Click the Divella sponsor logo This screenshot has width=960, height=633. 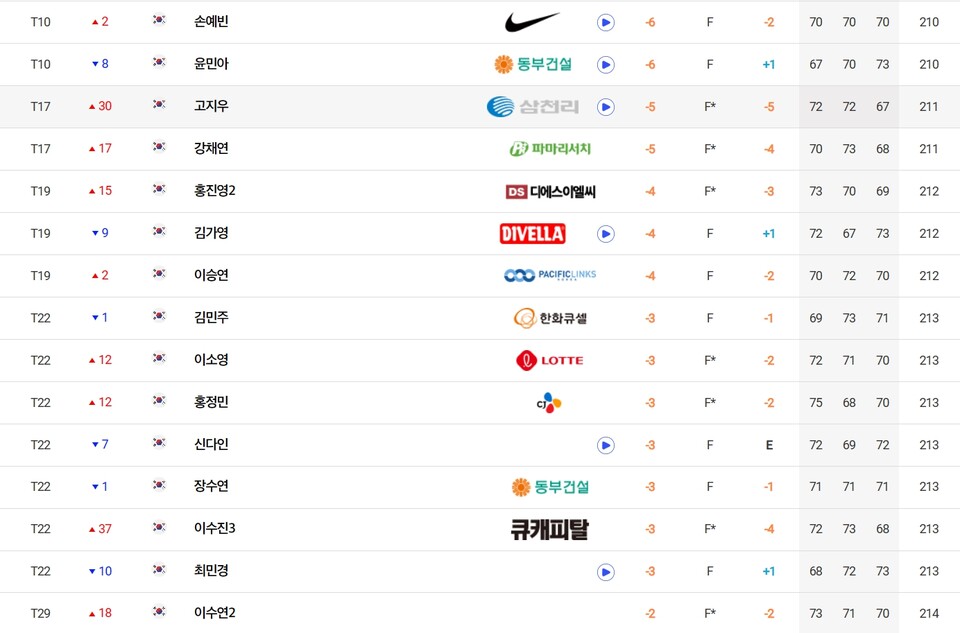[x=533, y=234]
